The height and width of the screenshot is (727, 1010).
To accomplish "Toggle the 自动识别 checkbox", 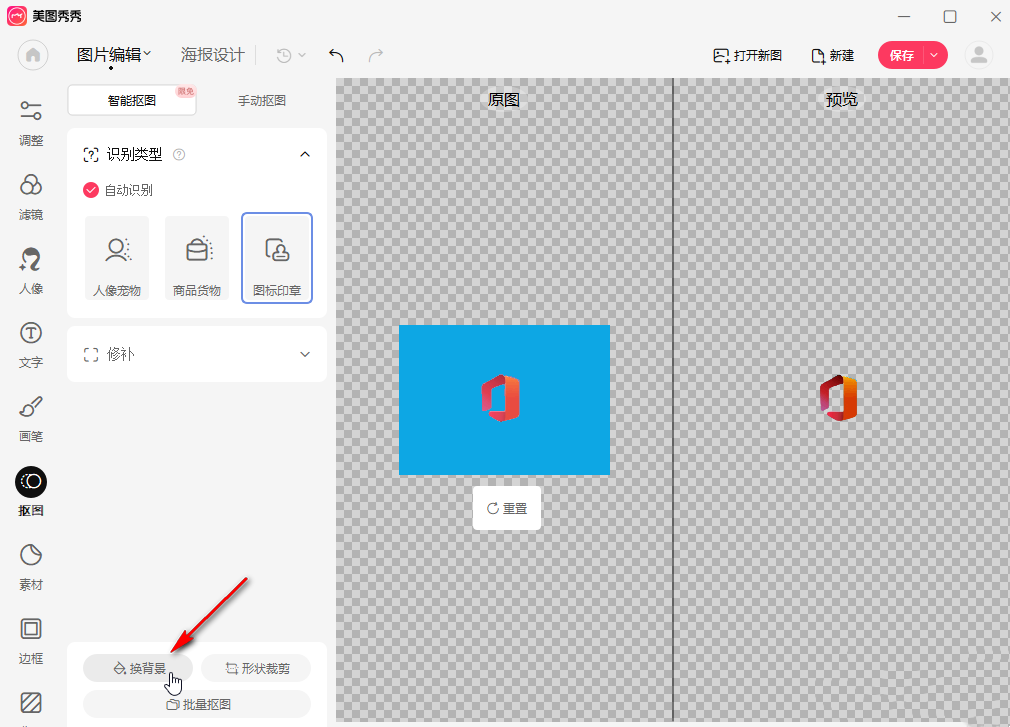I will (x=91, y=190).
